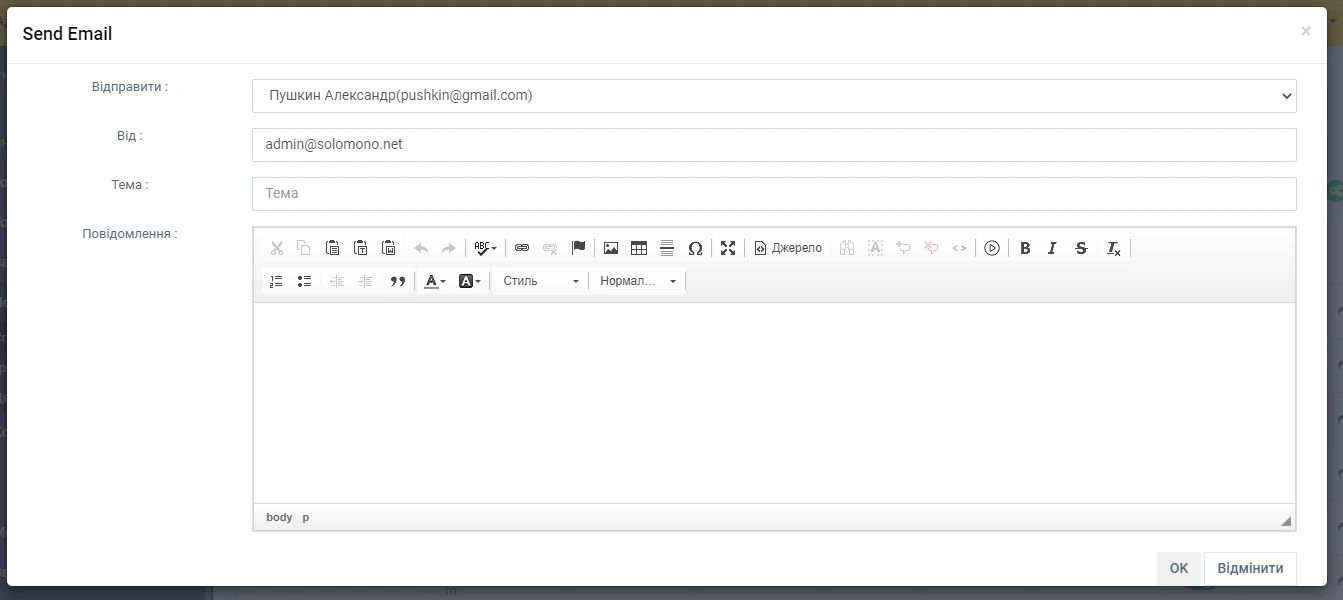This screenshot has width=1343, height=600.
Task: Toggle bold formatting
Action: click(1025, 248)
